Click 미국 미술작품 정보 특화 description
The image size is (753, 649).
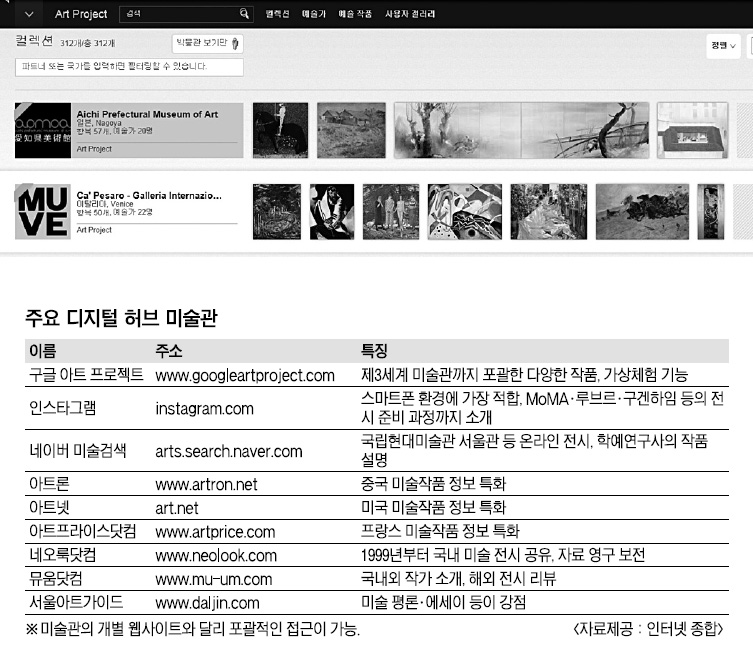(x=434, y=507)
